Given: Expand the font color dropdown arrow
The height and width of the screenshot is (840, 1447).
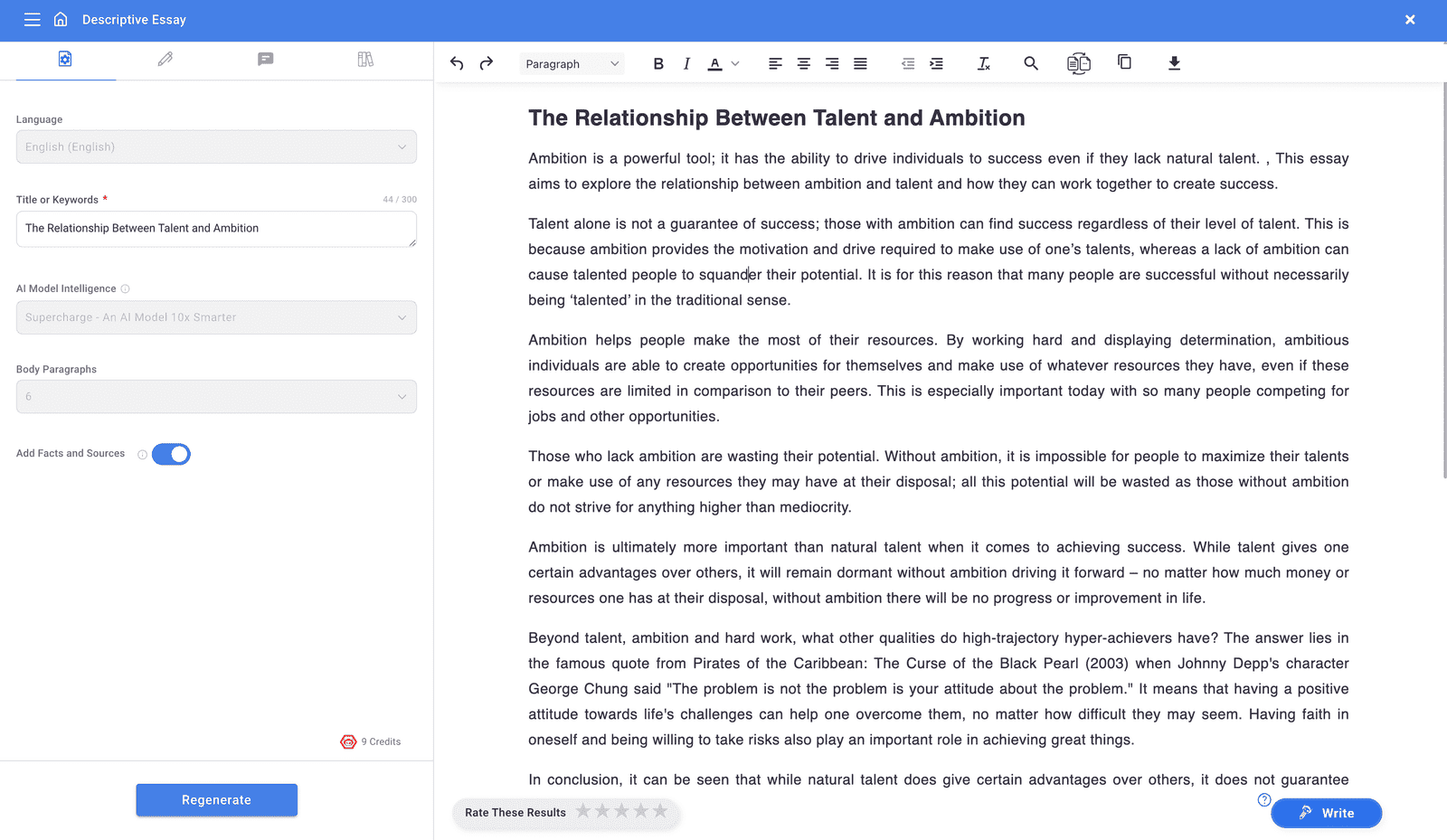Looking at the screenshot, I should click(735, 63).
